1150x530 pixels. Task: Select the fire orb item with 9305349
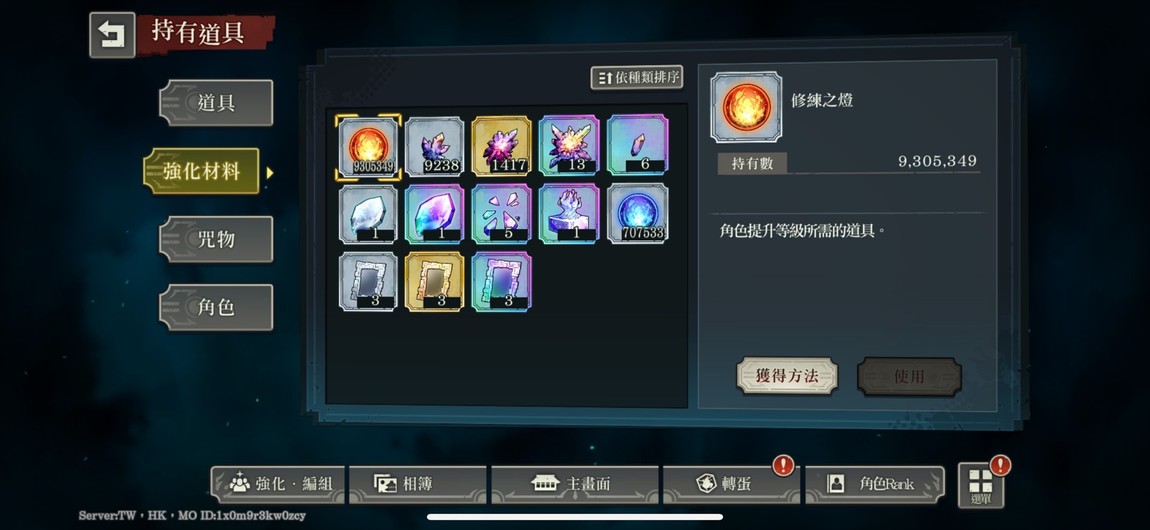(368, 147)
